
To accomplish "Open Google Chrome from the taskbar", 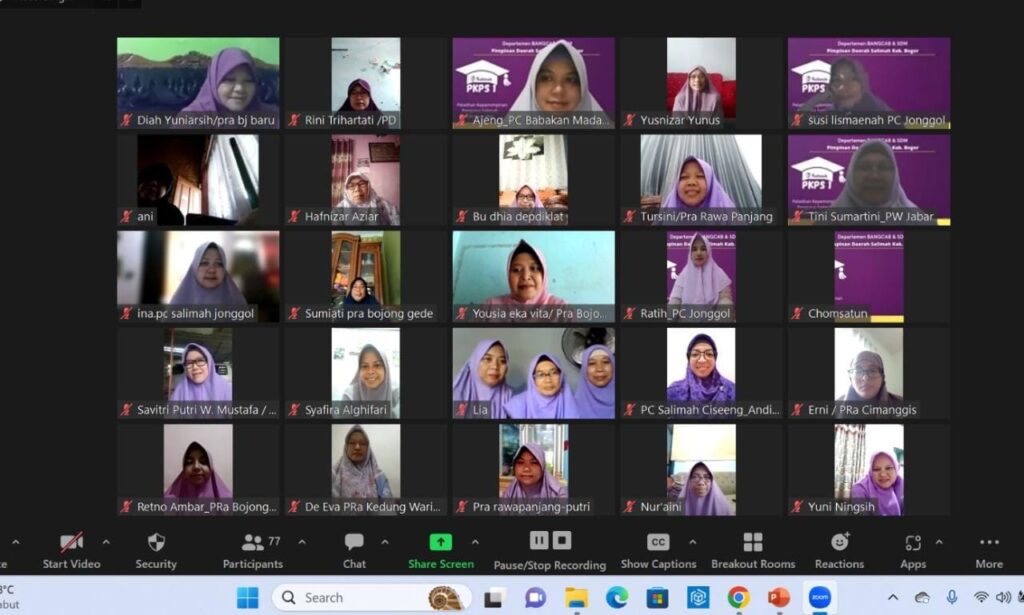I will [739, 597].
